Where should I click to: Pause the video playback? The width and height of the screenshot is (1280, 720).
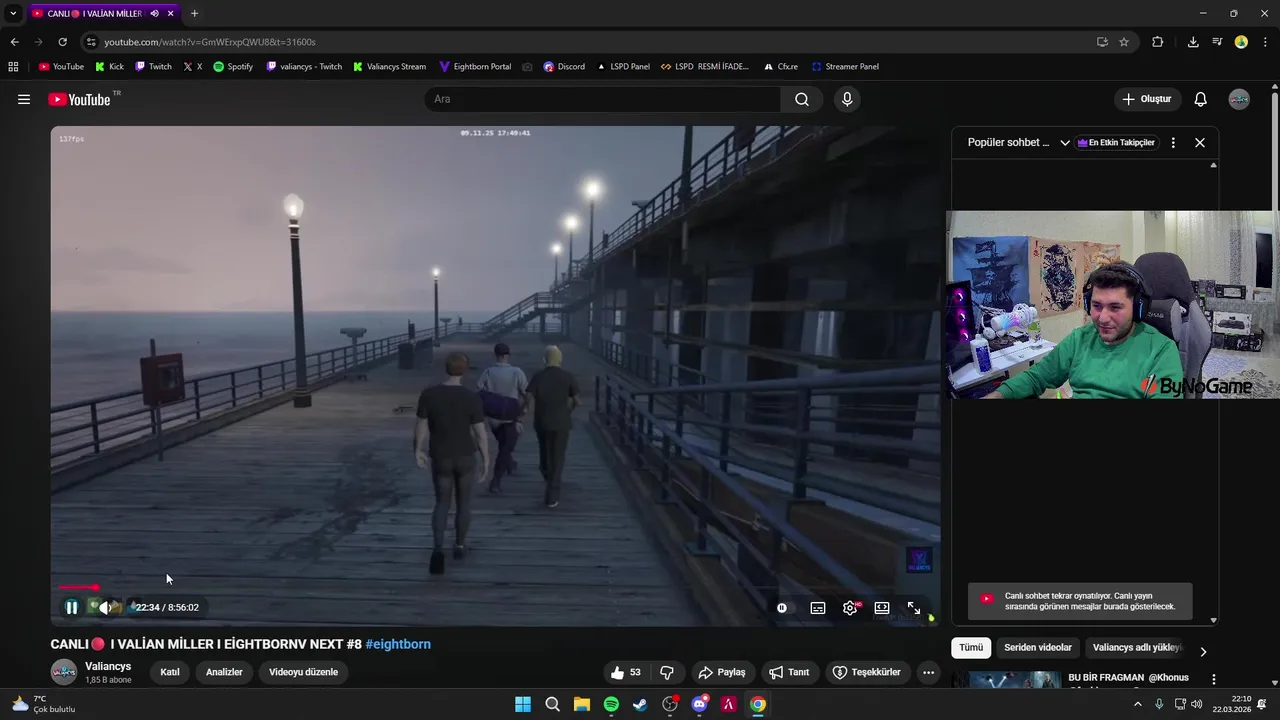[72, 607]
